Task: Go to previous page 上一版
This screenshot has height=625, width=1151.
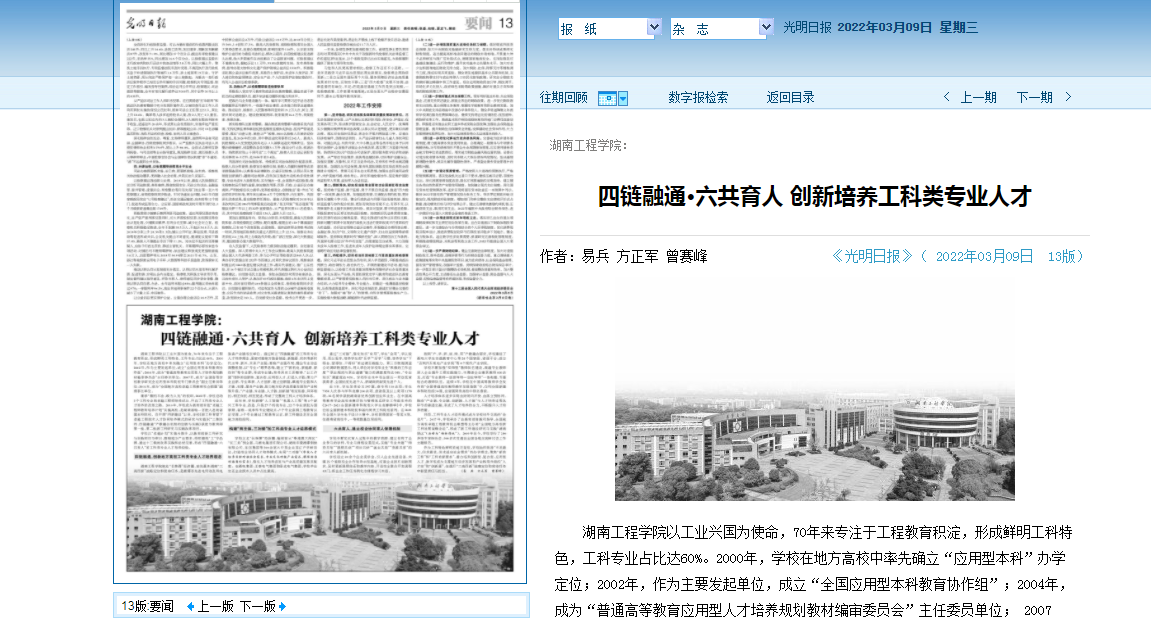Action: [215, 606]
